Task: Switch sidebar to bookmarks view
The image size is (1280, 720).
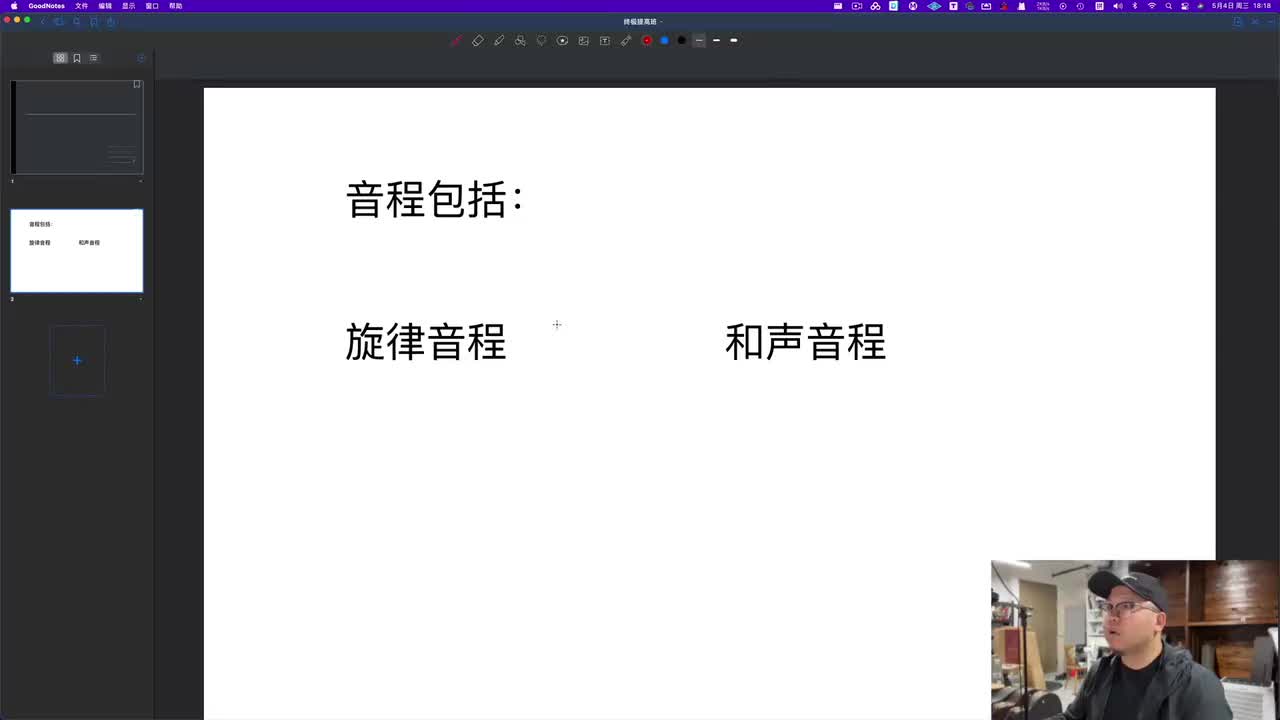Action: click(77, 58)
